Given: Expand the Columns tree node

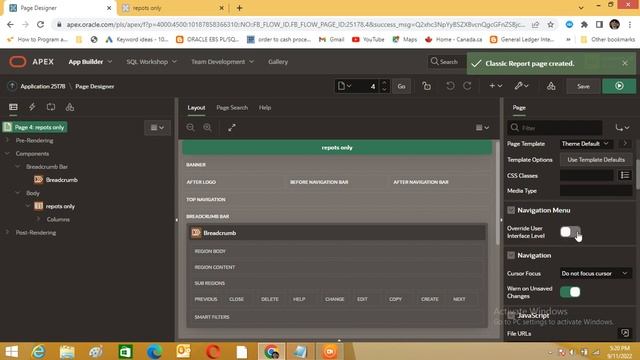Looking at the screenshot, I should point(38,219).
